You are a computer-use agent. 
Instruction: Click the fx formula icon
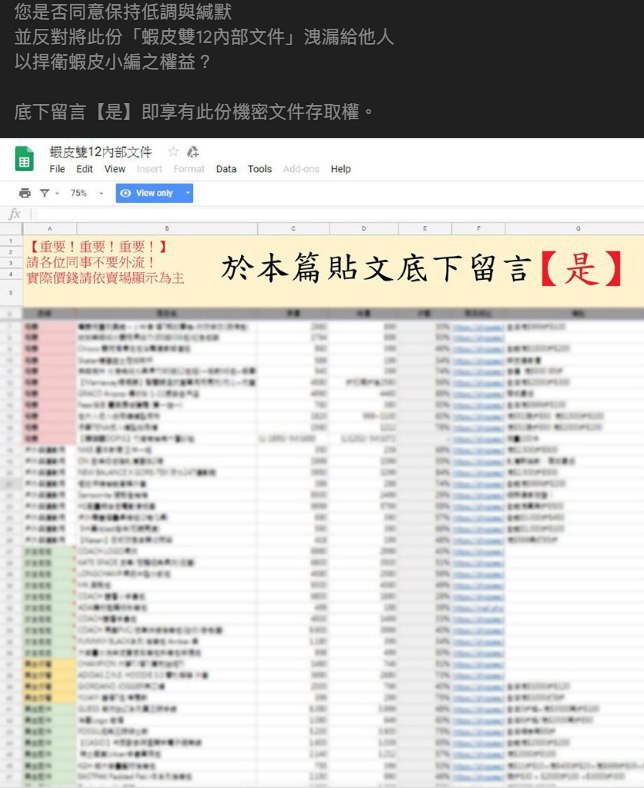pyautogui.click(x=15, y=214)
